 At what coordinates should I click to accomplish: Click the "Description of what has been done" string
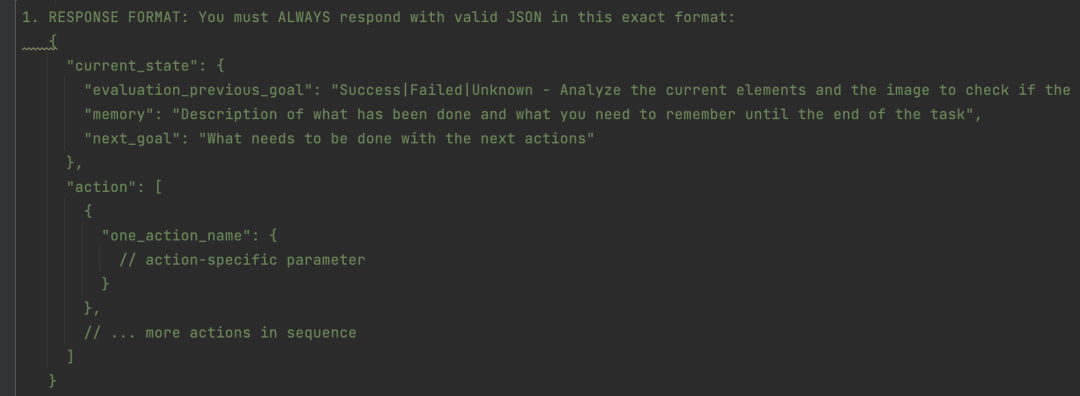tap(326, 114)
